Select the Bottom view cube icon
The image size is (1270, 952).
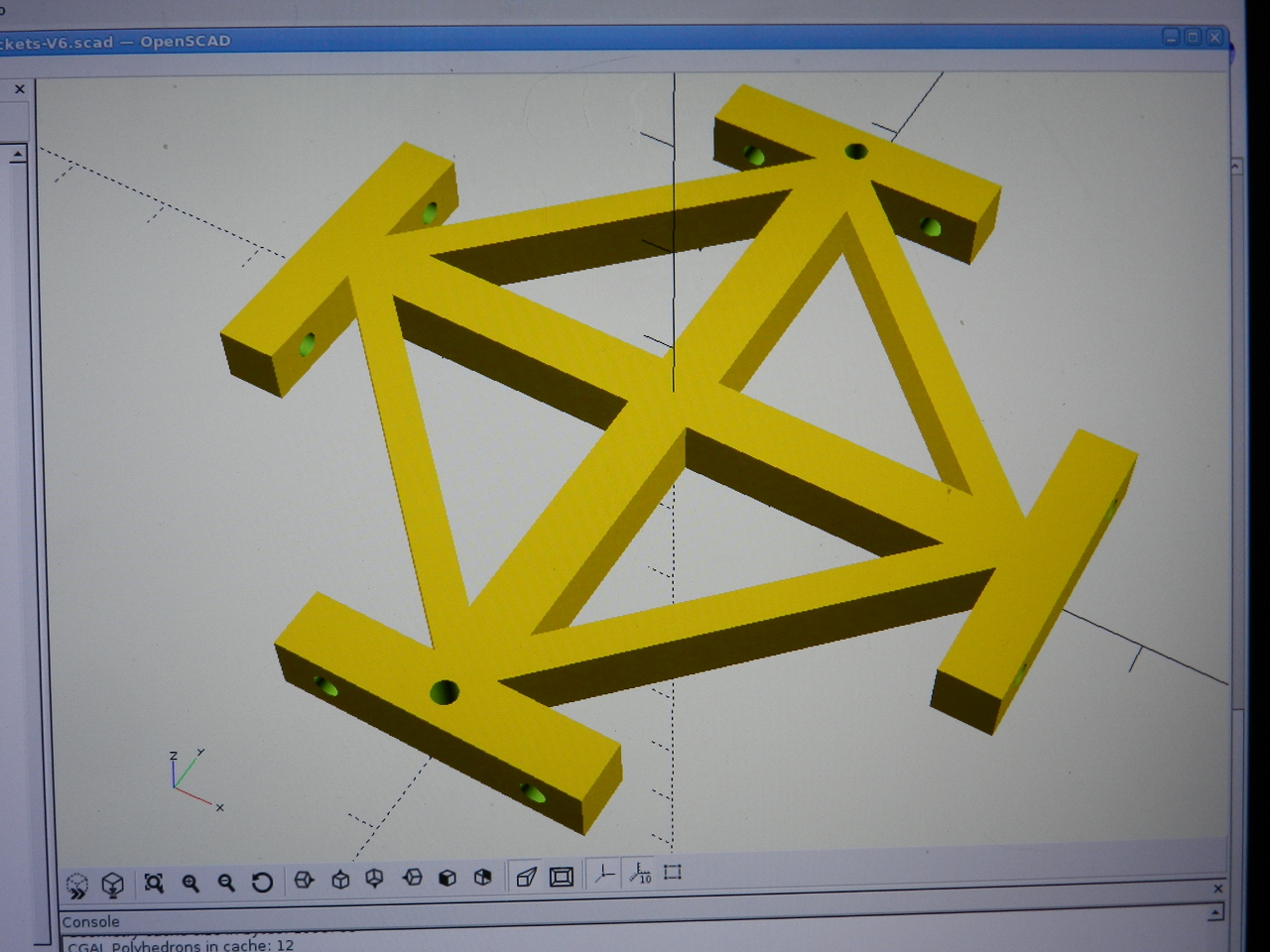[375, 879]
